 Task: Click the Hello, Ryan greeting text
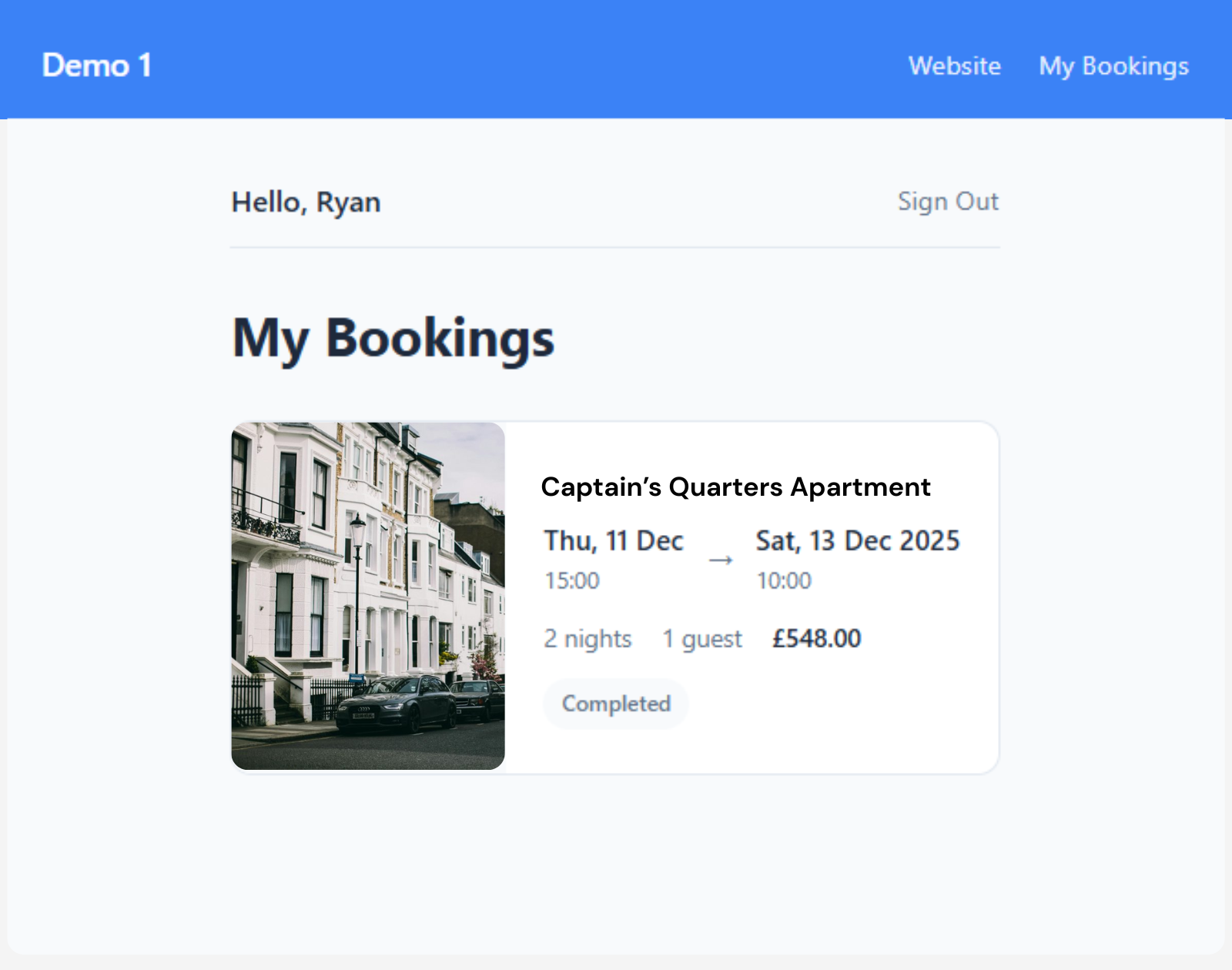306,202
